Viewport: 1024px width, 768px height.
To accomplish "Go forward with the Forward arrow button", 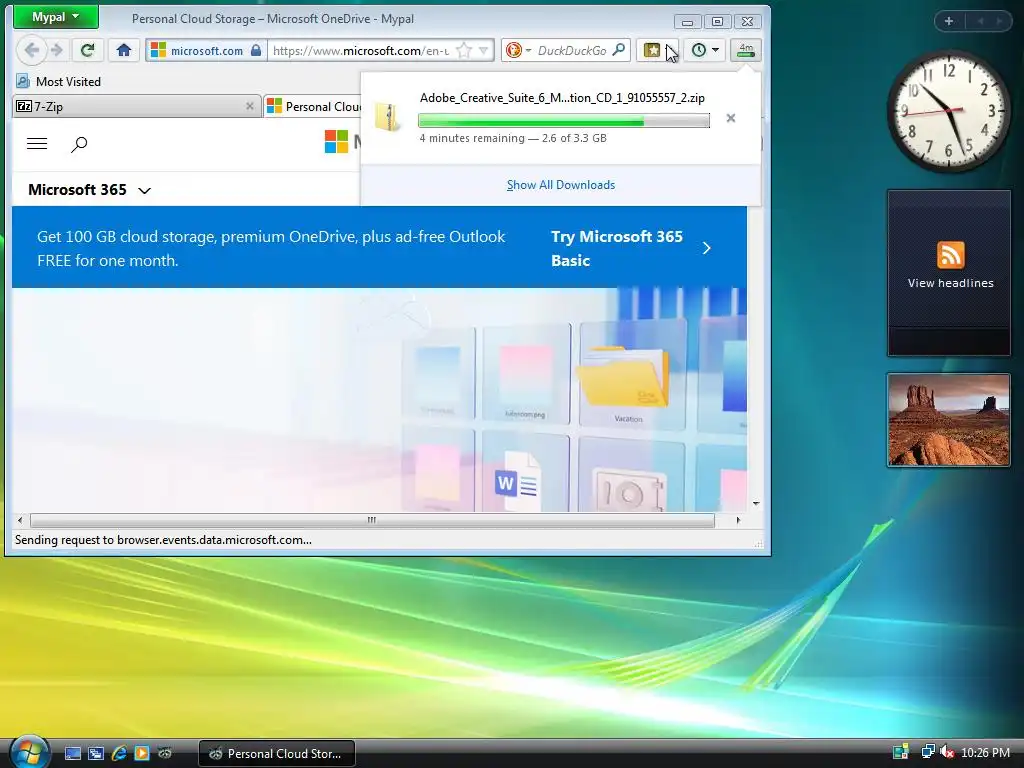I will (x=57, y=50).
